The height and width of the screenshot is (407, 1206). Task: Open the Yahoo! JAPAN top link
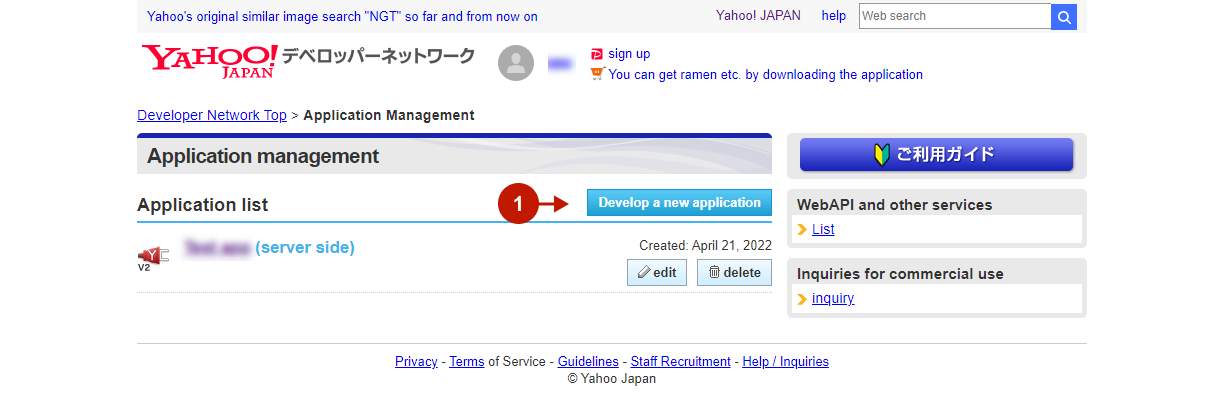coord(758,16)
